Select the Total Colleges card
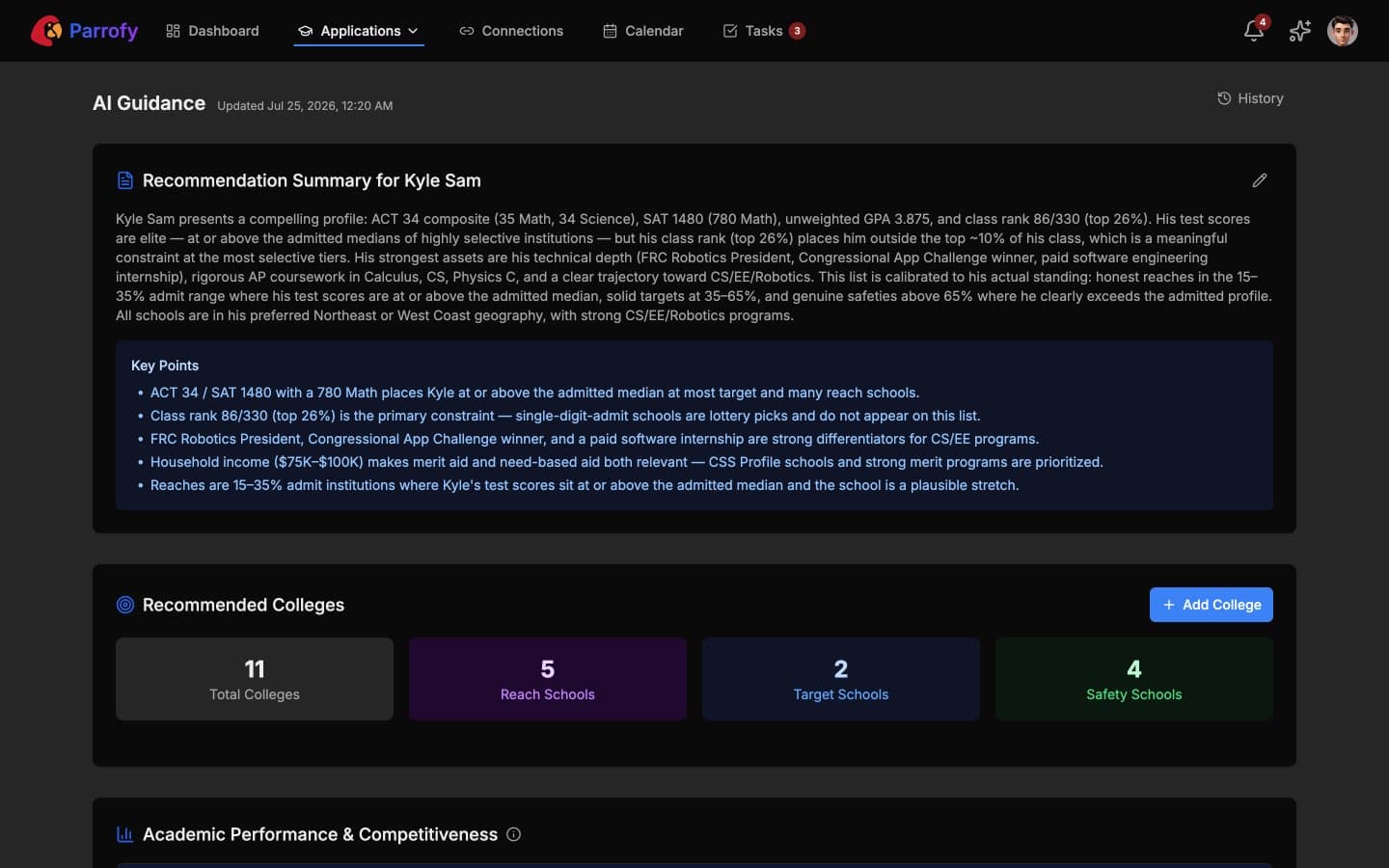The width and height of the screenshot is (1389, 868). (x=255, y=679)
